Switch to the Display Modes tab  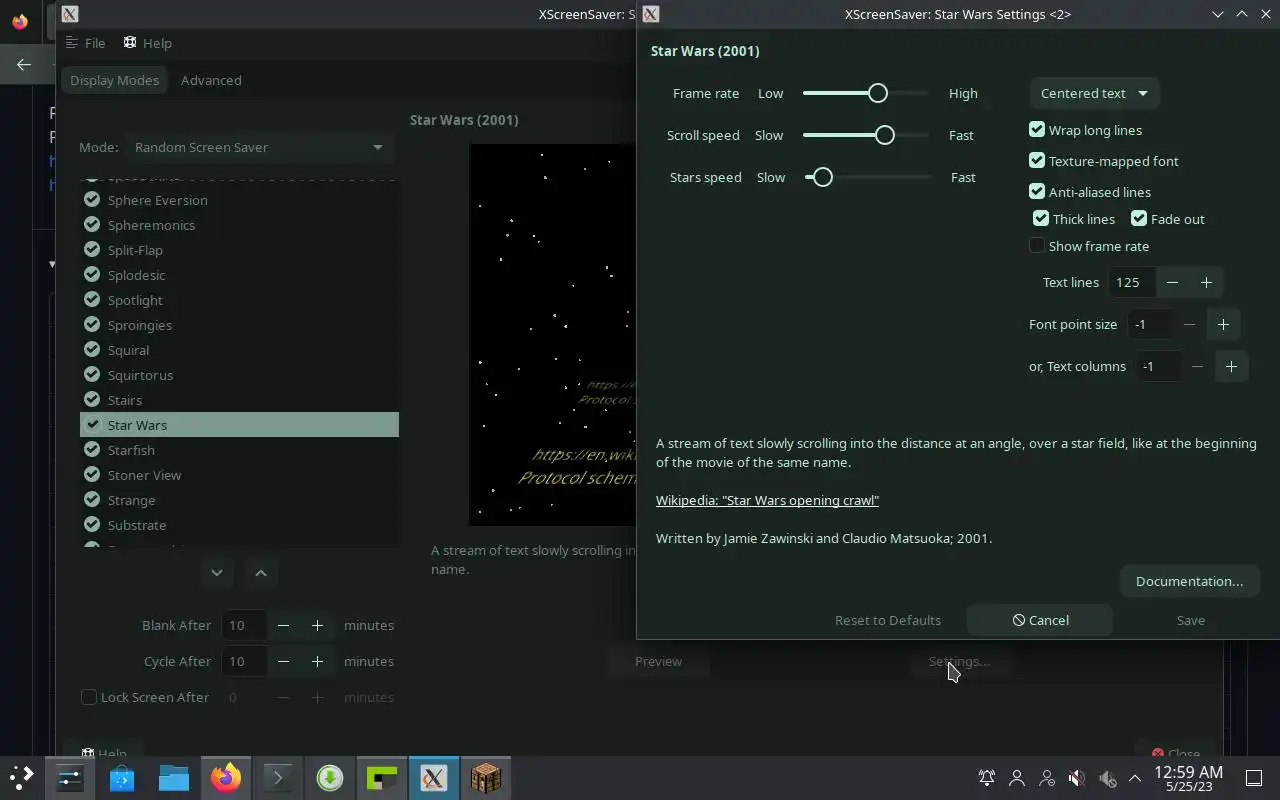[x=114, y=80]
